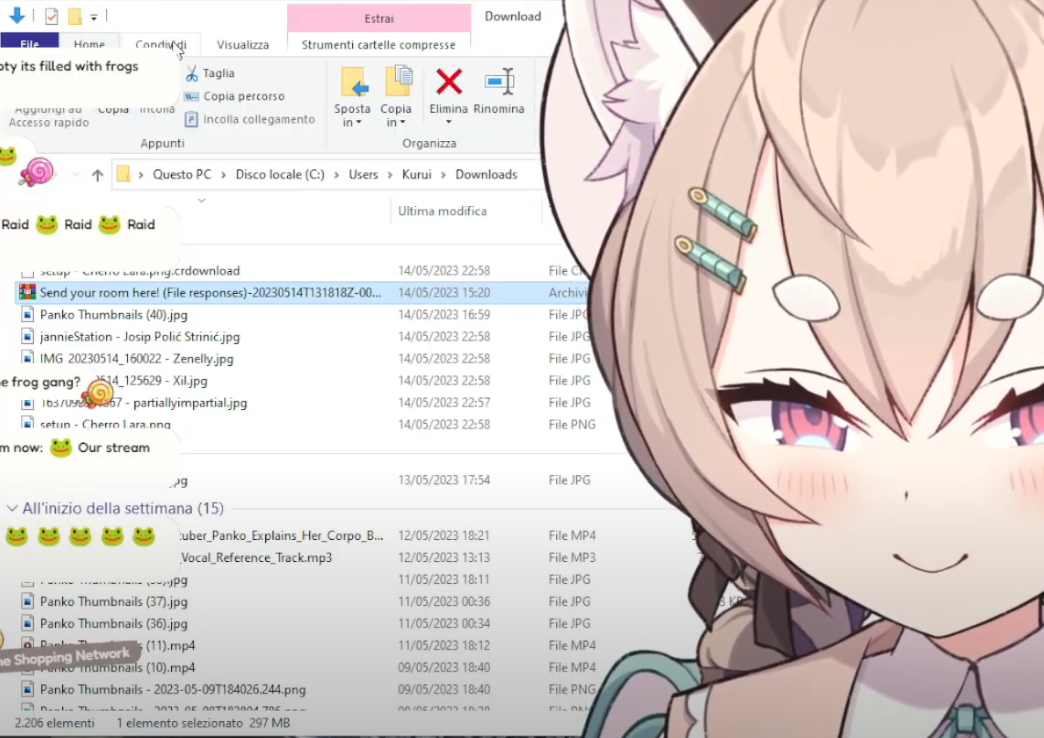Click the 'File MP3' type cell
This screenshot has height=738, width=1044.
pos(572,557)
